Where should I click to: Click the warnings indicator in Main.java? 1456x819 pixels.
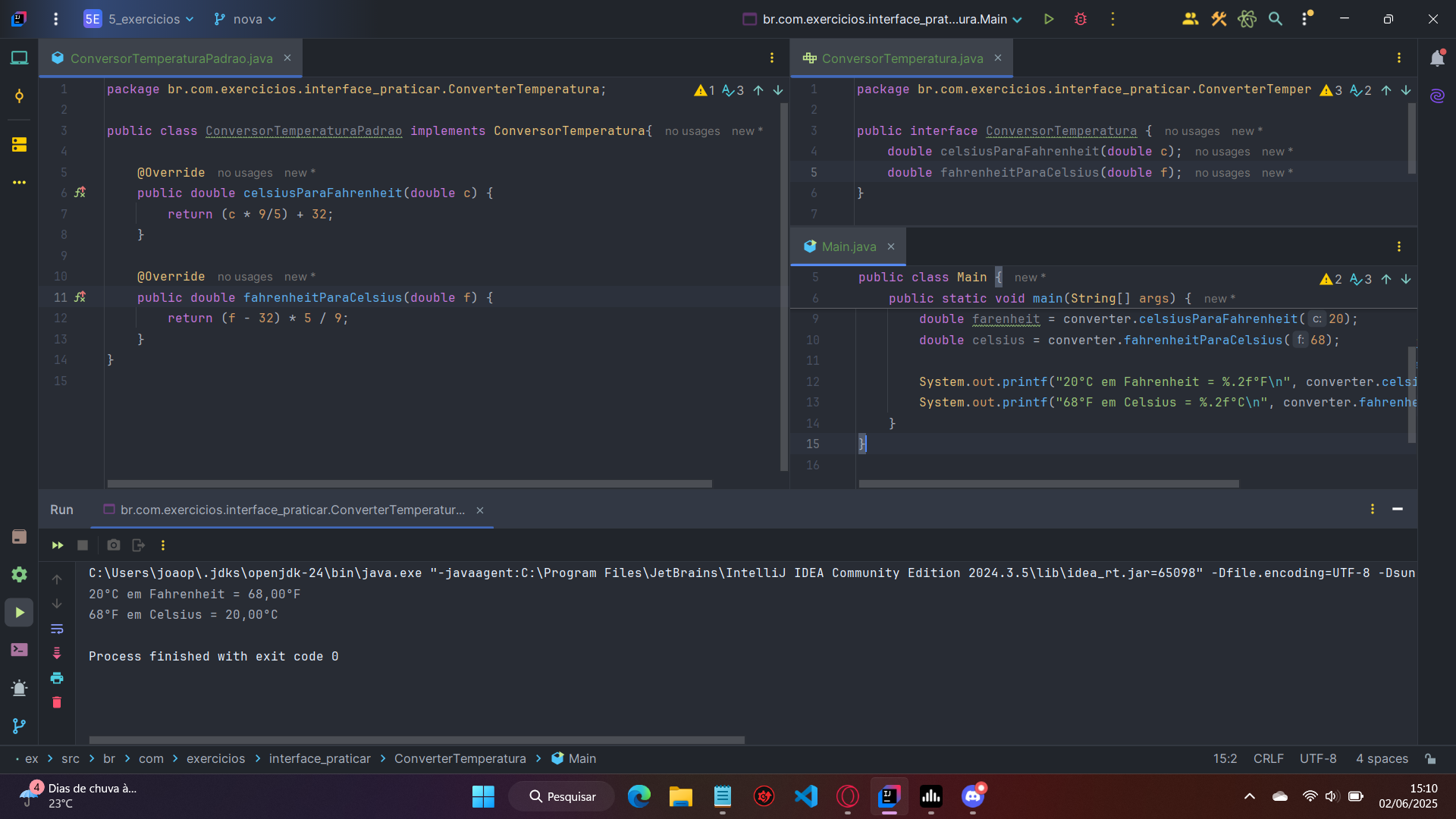pyautogui.click(x=1331, y=279)
